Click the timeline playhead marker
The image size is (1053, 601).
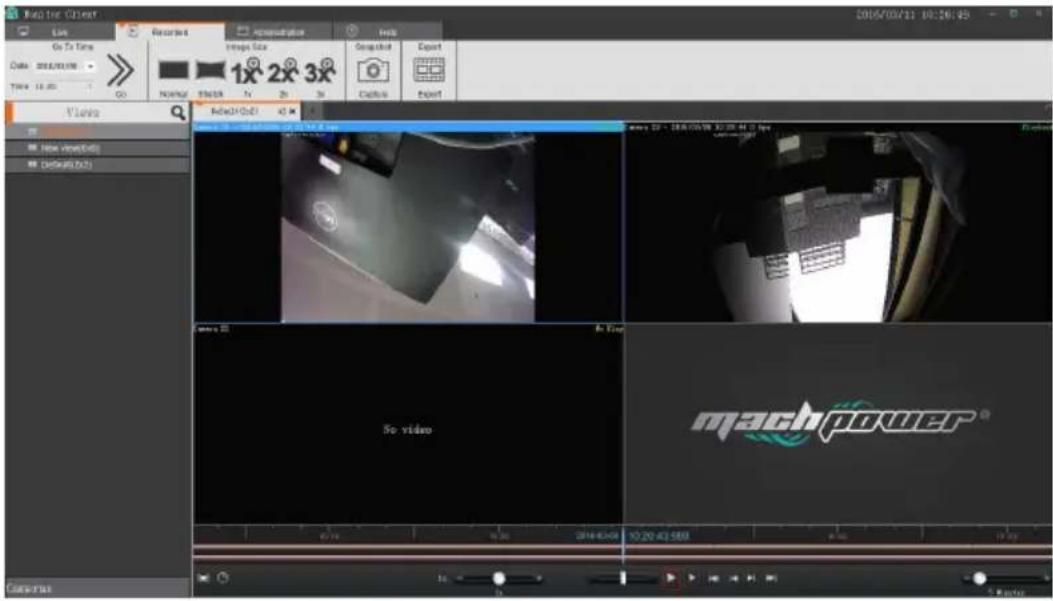623,544
